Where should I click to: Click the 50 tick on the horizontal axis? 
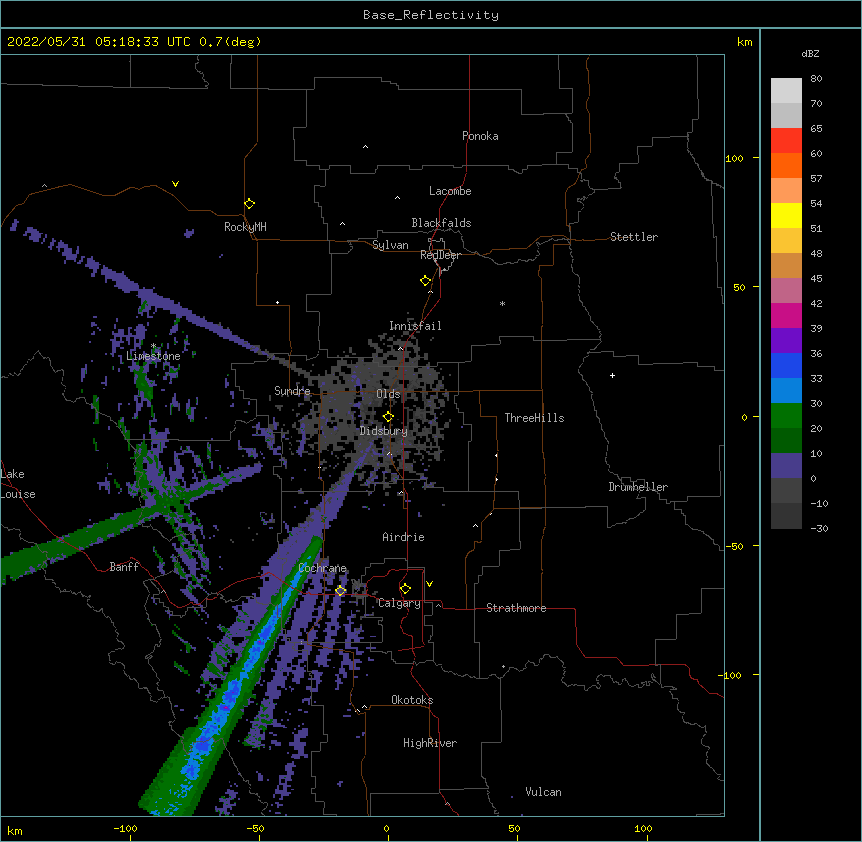[x=515, y=828]
